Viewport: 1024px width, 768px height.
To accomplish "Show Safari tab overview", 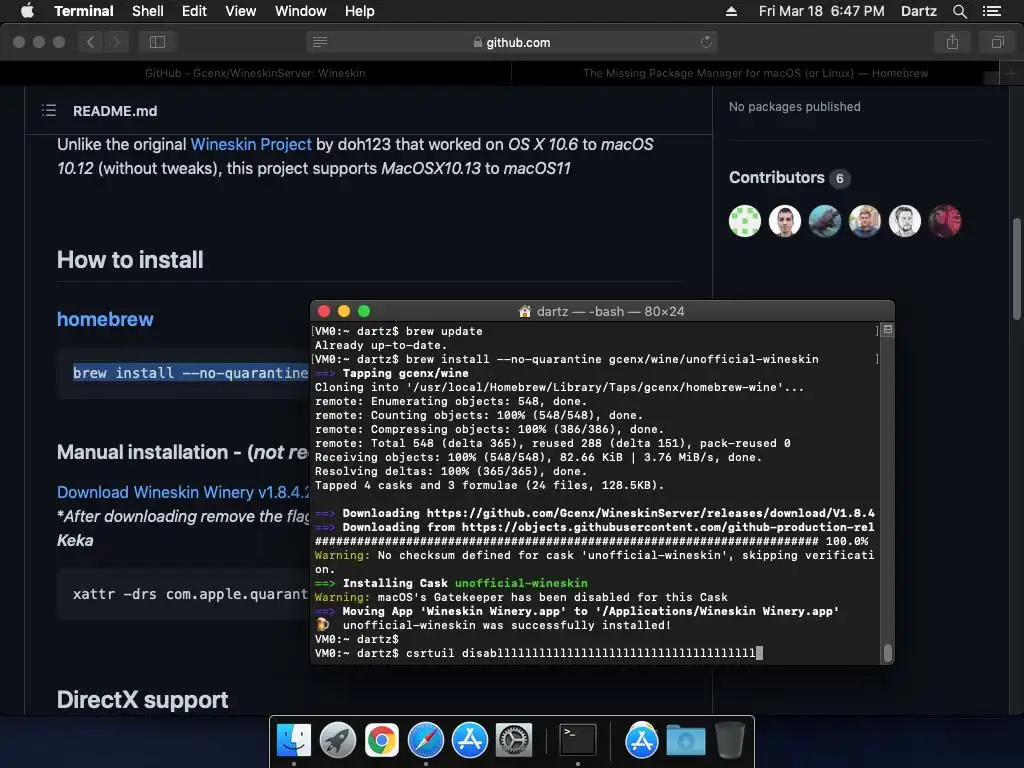I will coord(997,42).
